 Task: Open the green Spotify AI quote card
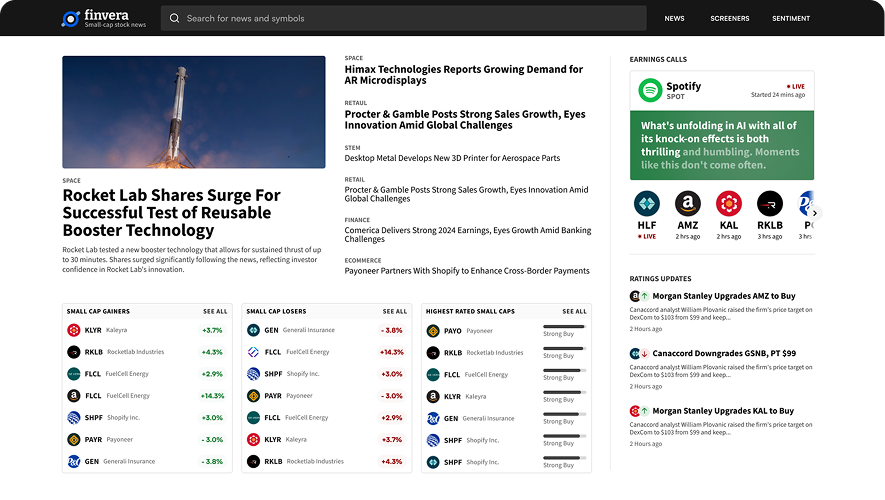point(722,145)
